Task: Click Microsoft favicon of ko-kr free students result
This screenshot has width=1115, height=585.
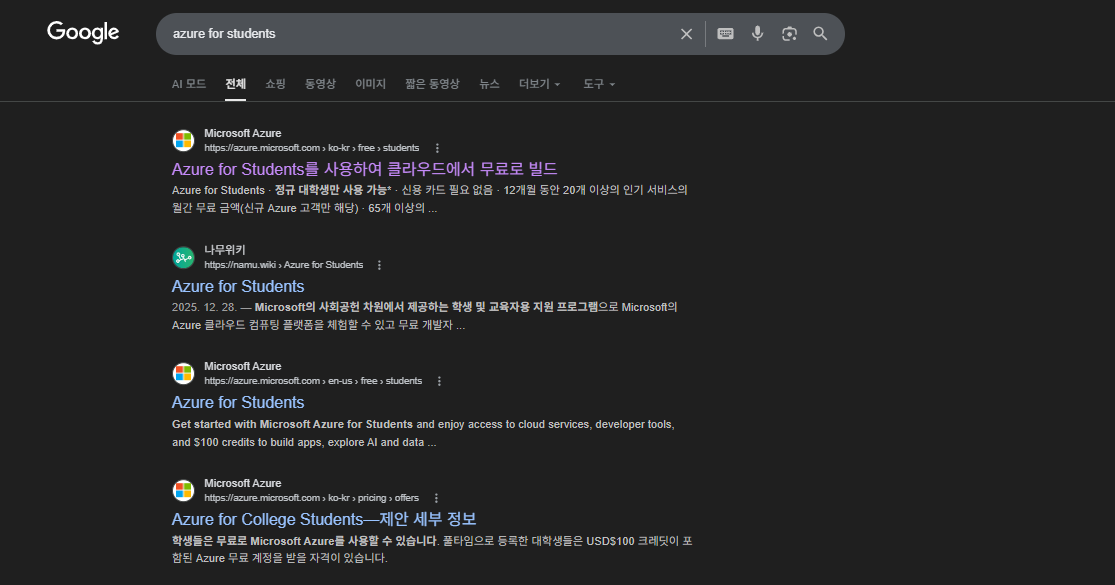Action: [183, 141]
